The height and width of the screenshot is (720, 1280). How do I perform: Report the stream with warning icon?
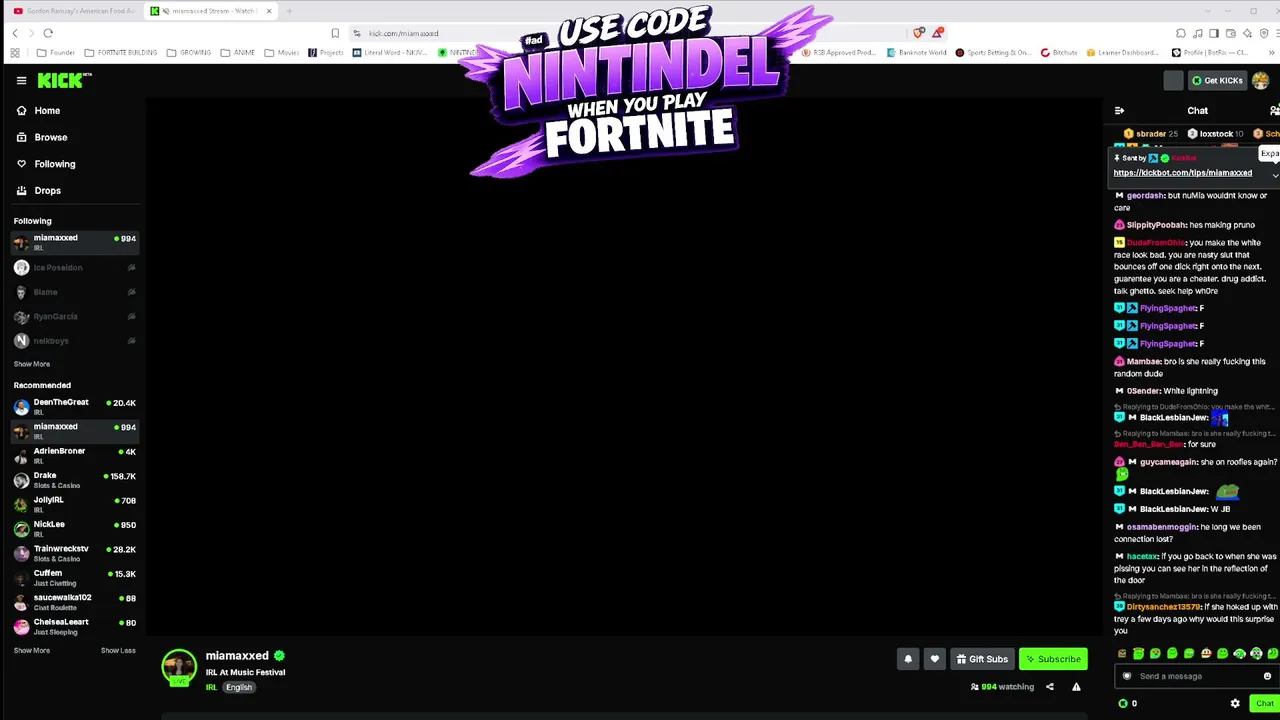tap(1076, 687)
